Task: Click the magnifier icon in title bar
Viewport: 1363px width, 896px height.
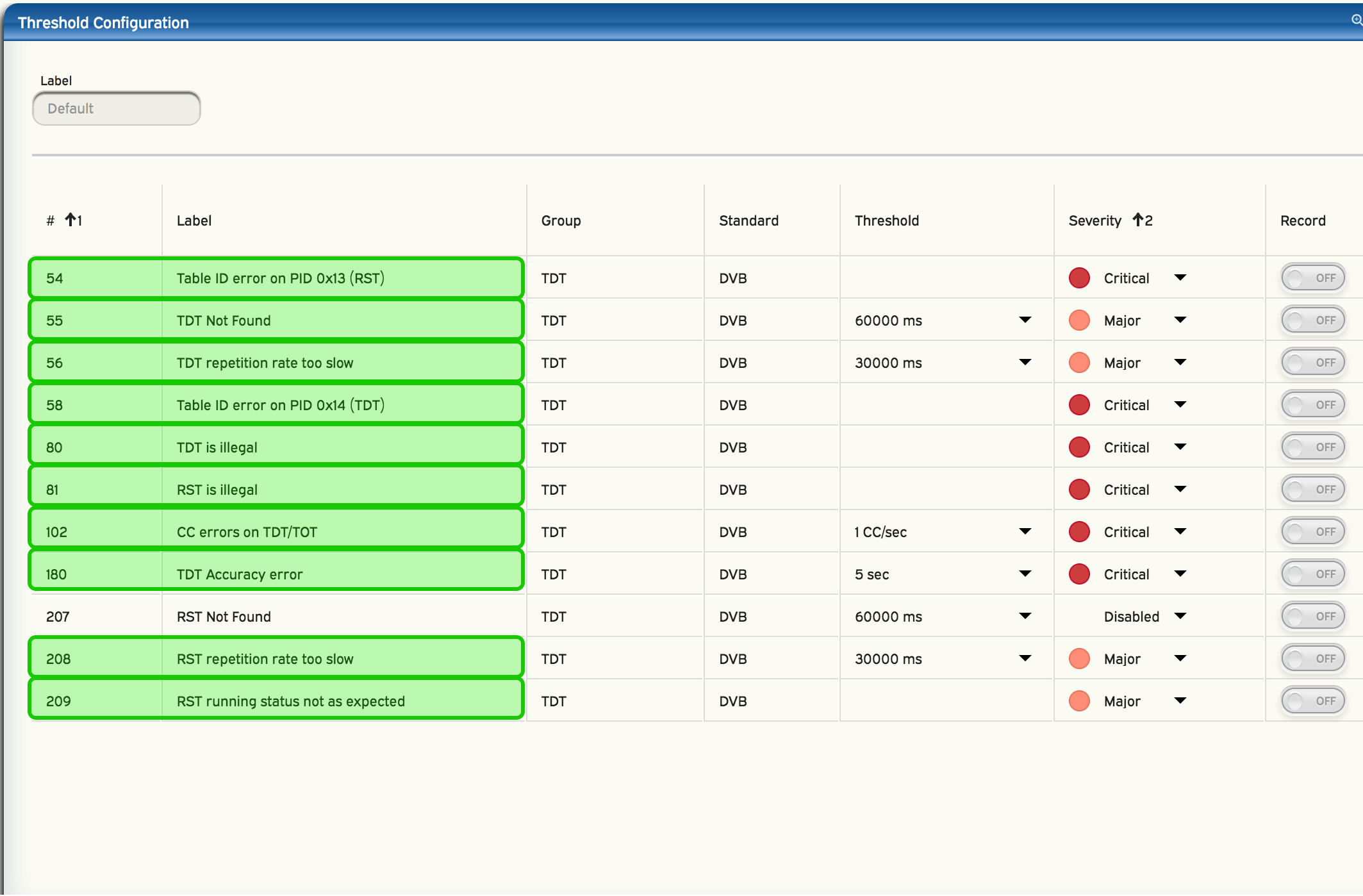Action: pos(1356,20)
